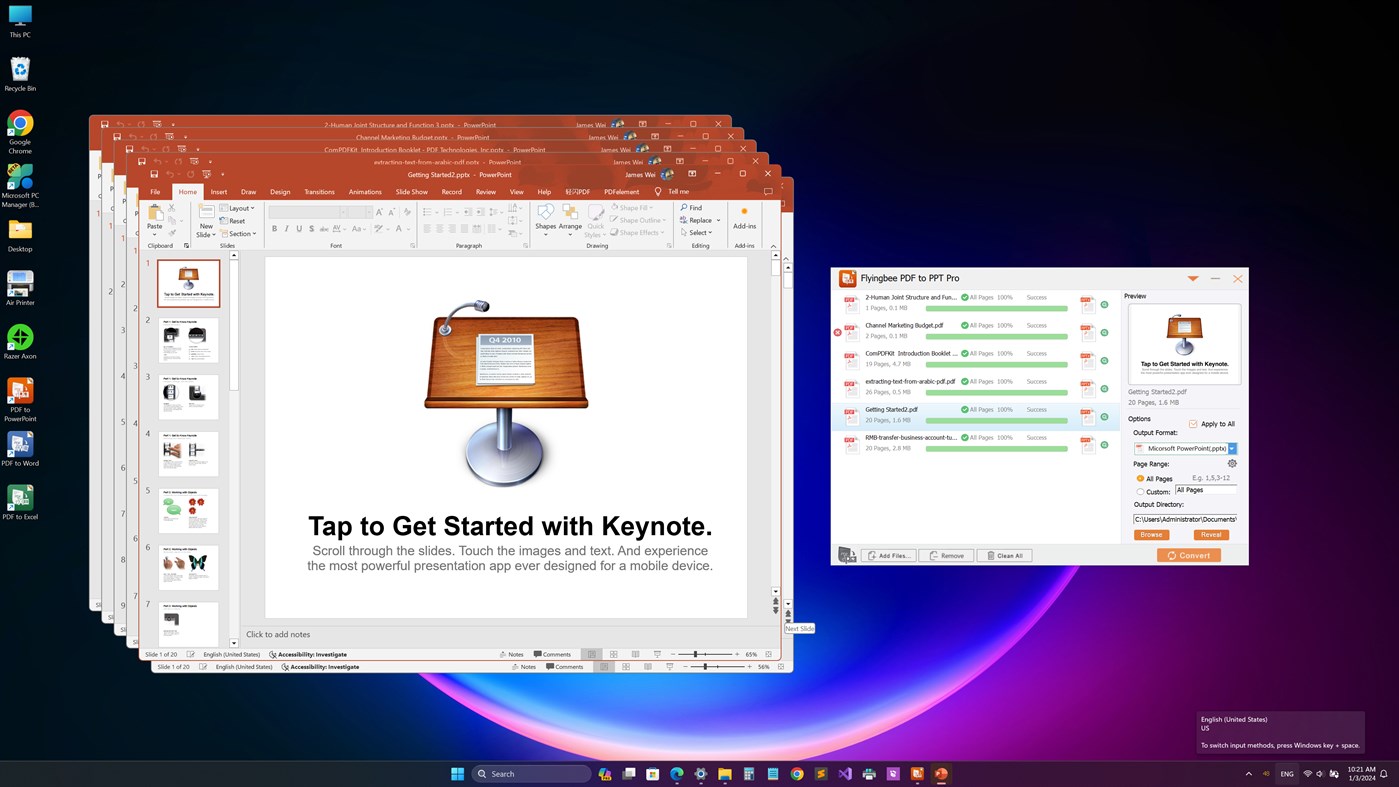The height and width of the screenshot is (787, 1399).
Task: Toggle the Apply to All checkbox
Action: [x=1193, y=424]
